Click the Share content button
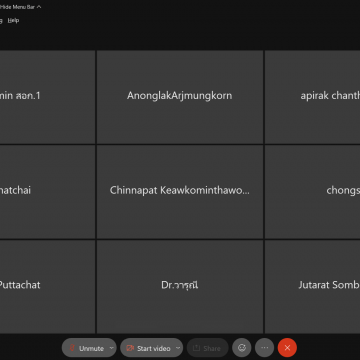This screenshot has width=360, height=360. coord(207,348)
